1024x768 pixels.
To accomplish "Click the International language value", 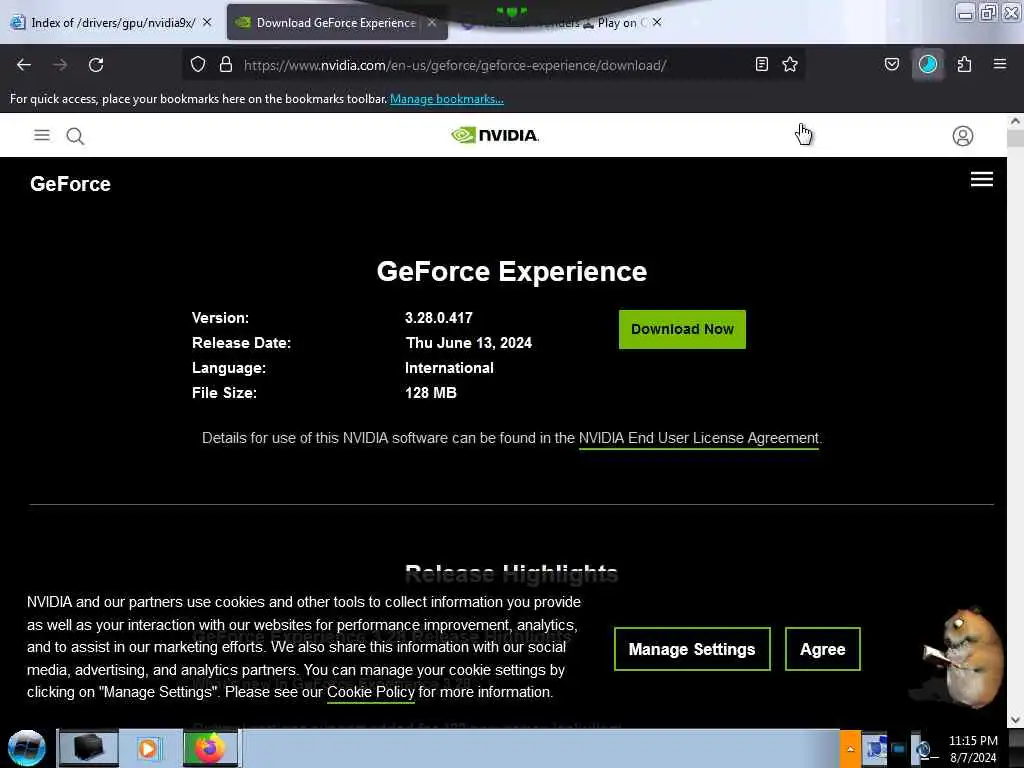I will pyautogui.click(x=449, y=368).
